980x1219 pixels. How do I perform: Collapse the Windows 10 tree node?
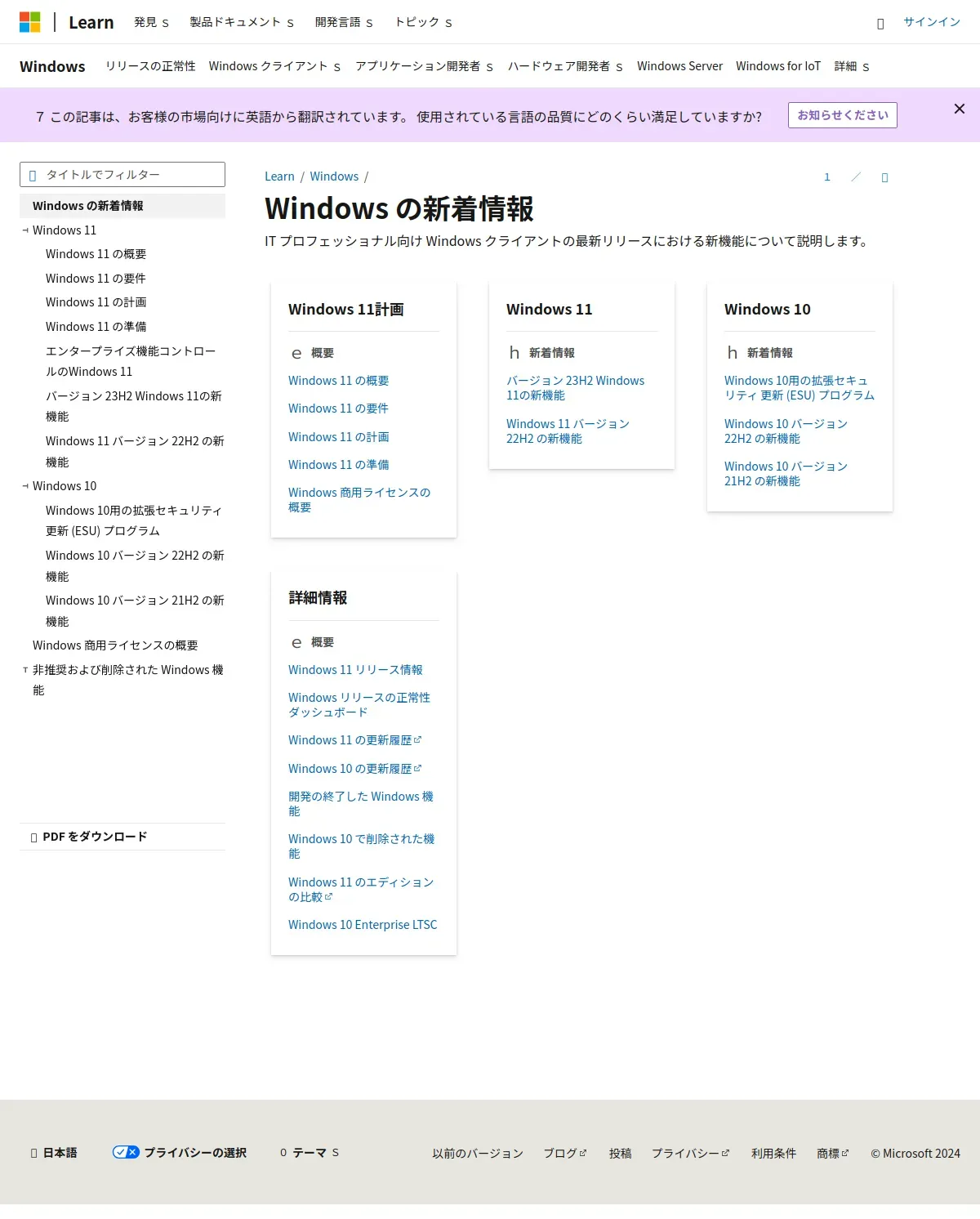(25, 486)
